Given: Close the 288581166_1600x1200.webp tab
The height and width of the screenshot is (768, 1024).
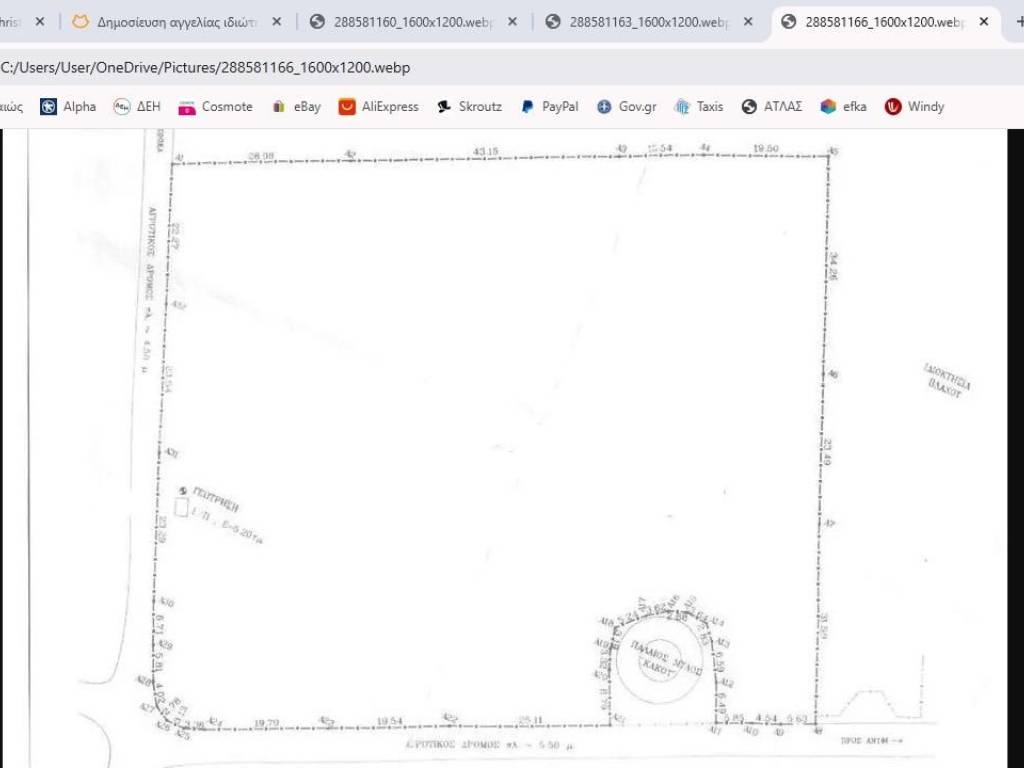Looking at the screenshot, I should pyautogui.click(x=984, y=22).
